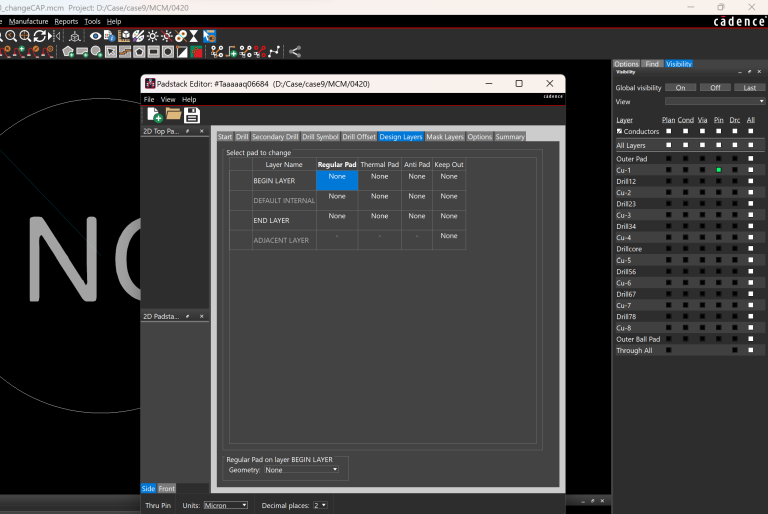Viewport: 768px width, 514px height.
Task: Expand the View dropdown in Visibility panel
Action: pyautogui.click(x=715, y=101)
